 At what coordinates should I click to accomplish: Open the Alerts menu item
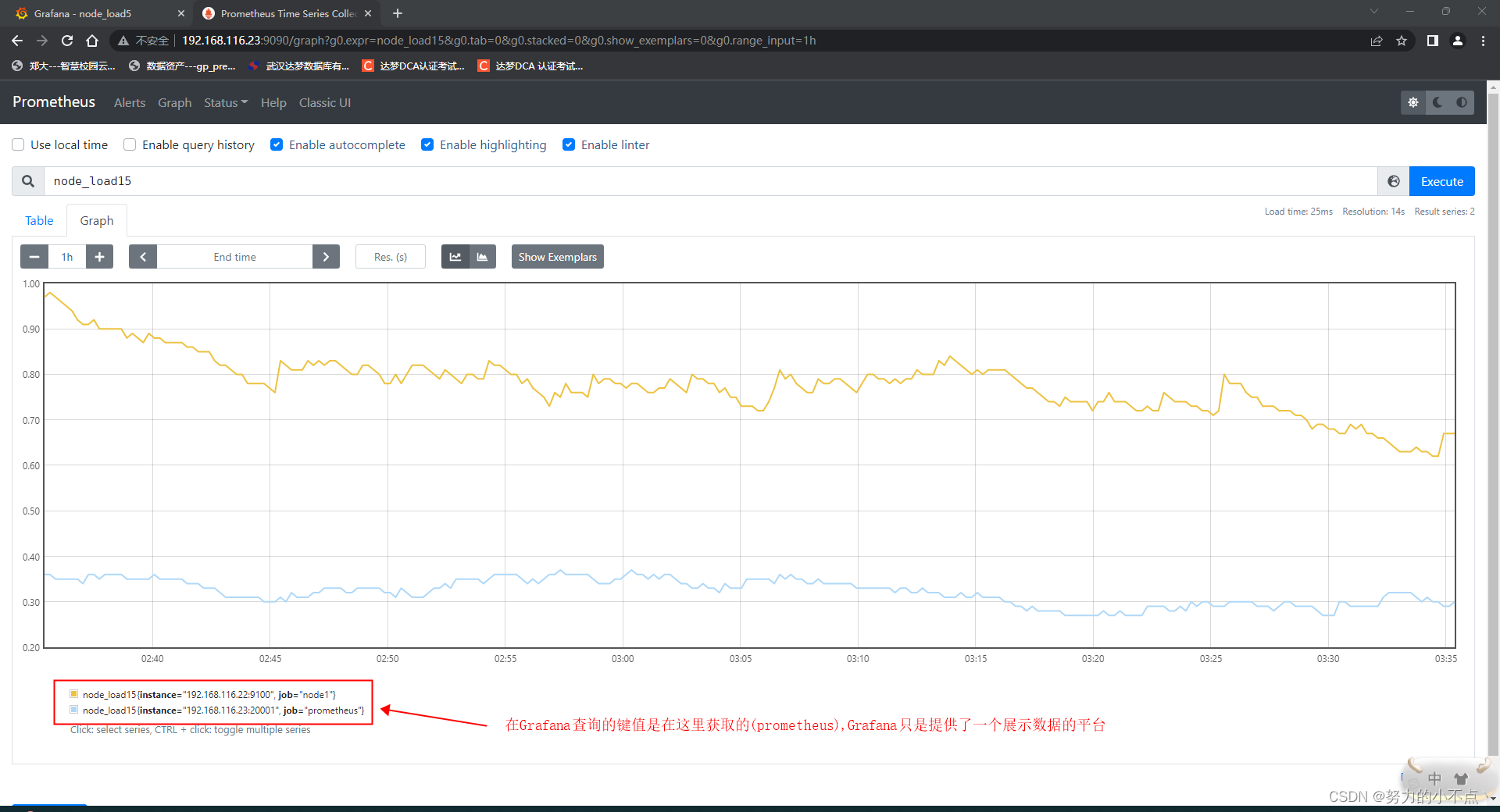pyautogui.click(x=129, y=102)
